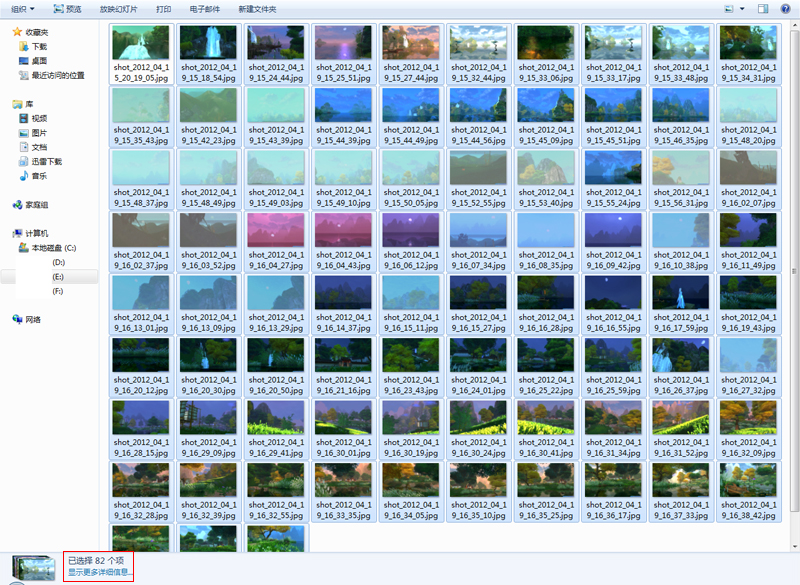Screen dimensions: 800x585
Task: Click the 图片 library icon
Action: [23, 133]
